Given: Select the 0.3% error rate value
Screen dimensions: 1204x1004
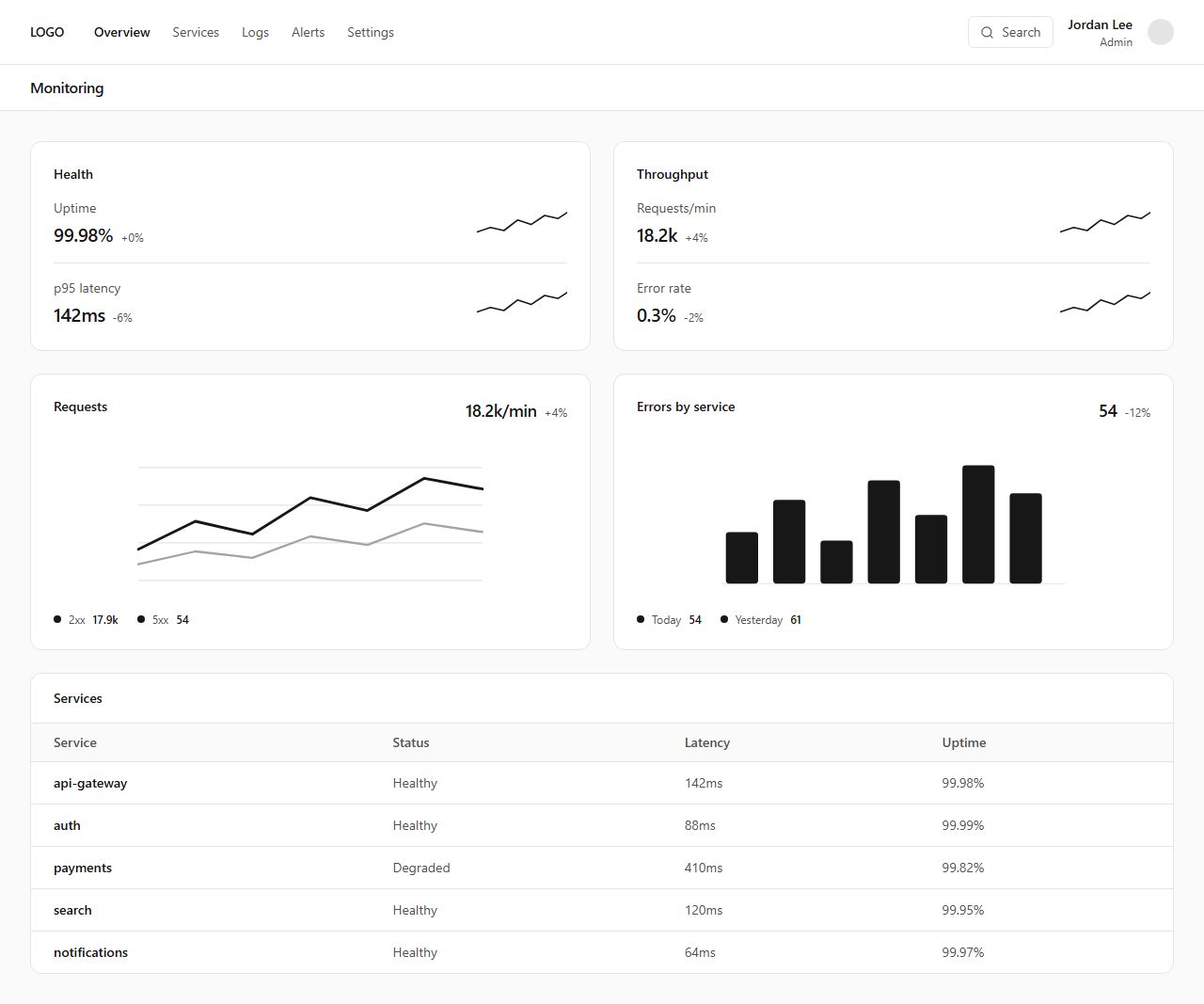Looking at the screenshot, I should tap(656, 315).
